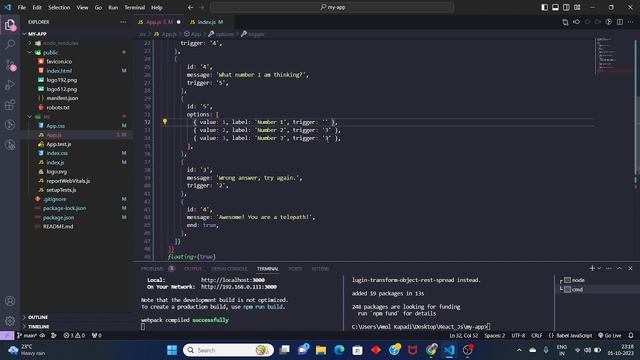
Task: Open the remote window indicator
Action: click(7, 336)
